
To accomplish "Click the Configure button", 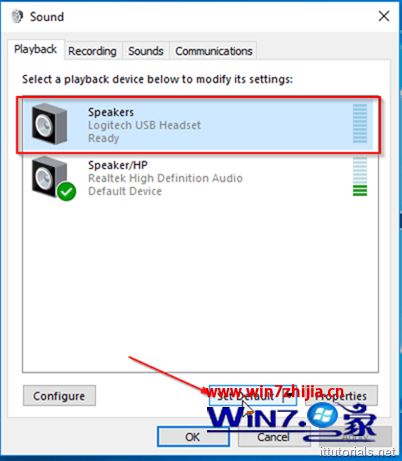I will 59,396.
